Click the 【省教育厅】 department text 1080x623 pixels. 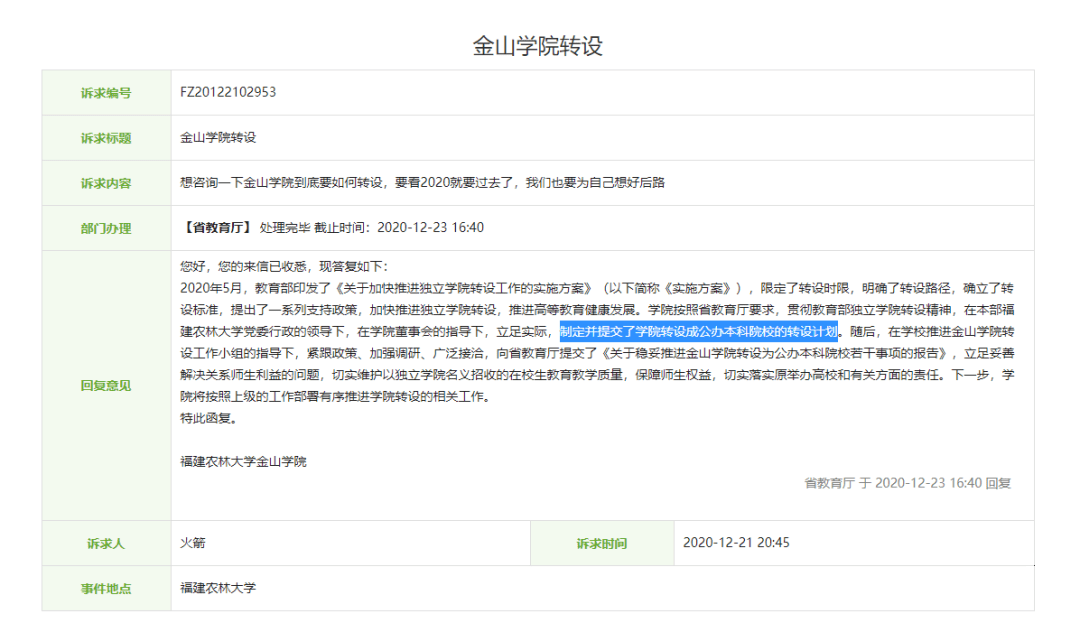coord(218,228)
